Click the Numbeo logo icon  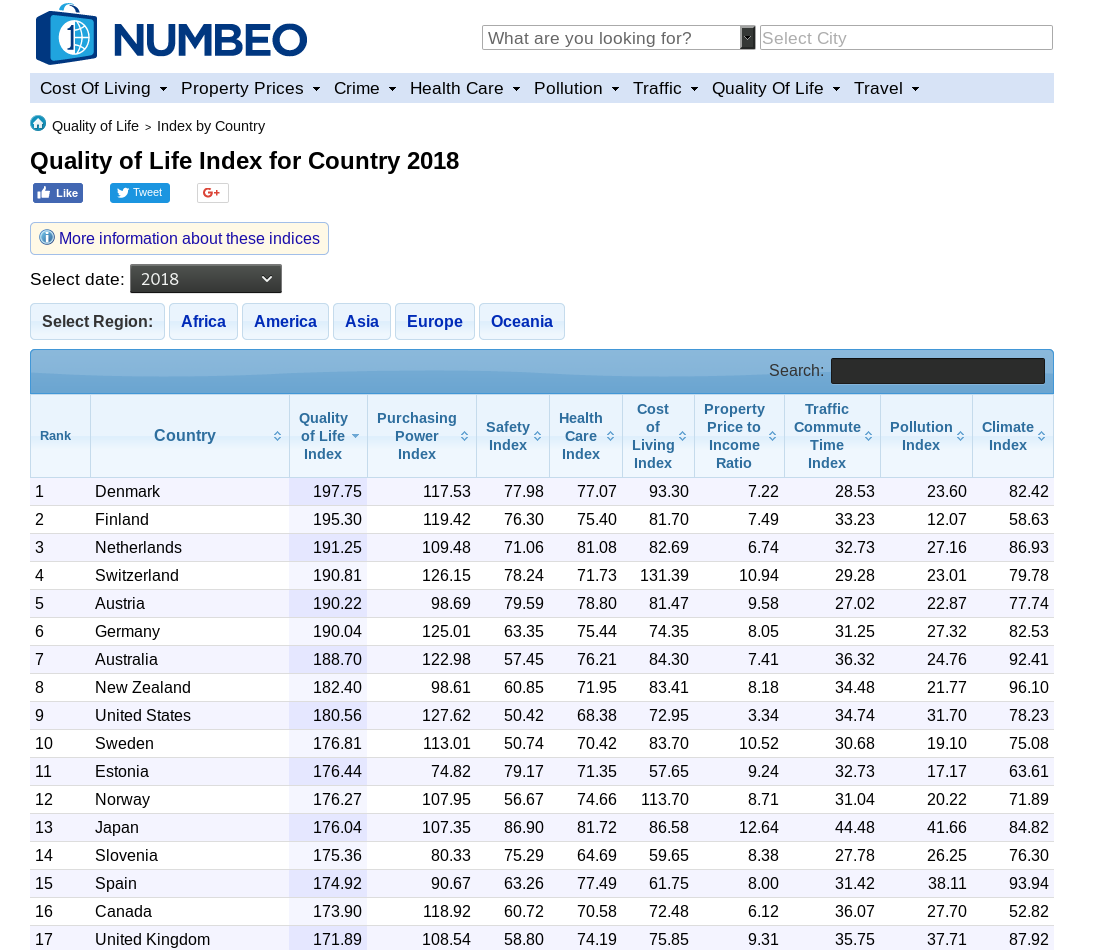coord(66,34)
